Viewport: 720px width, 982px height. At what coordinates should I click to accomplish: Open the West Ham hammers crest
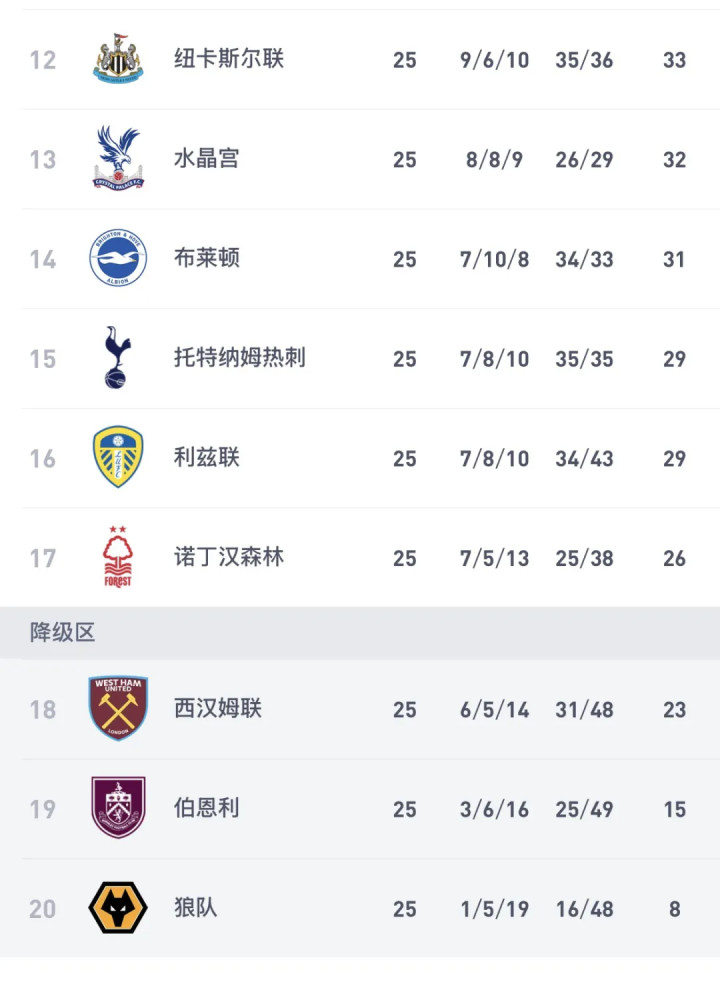pos(118,708)
